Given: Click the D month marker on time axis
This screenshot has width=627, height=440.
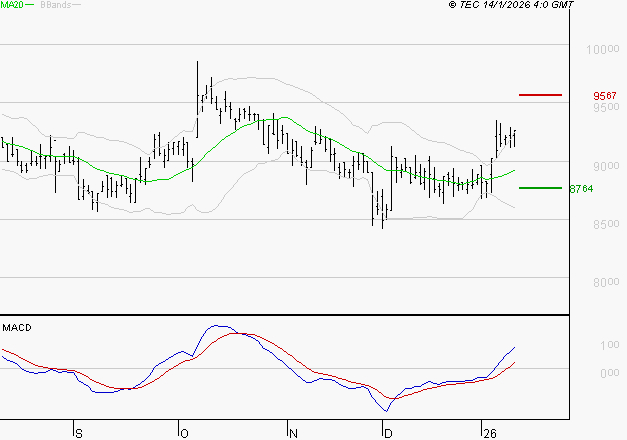Looking at the screenshot, I should pyautogui.click(x=388, y=433).
